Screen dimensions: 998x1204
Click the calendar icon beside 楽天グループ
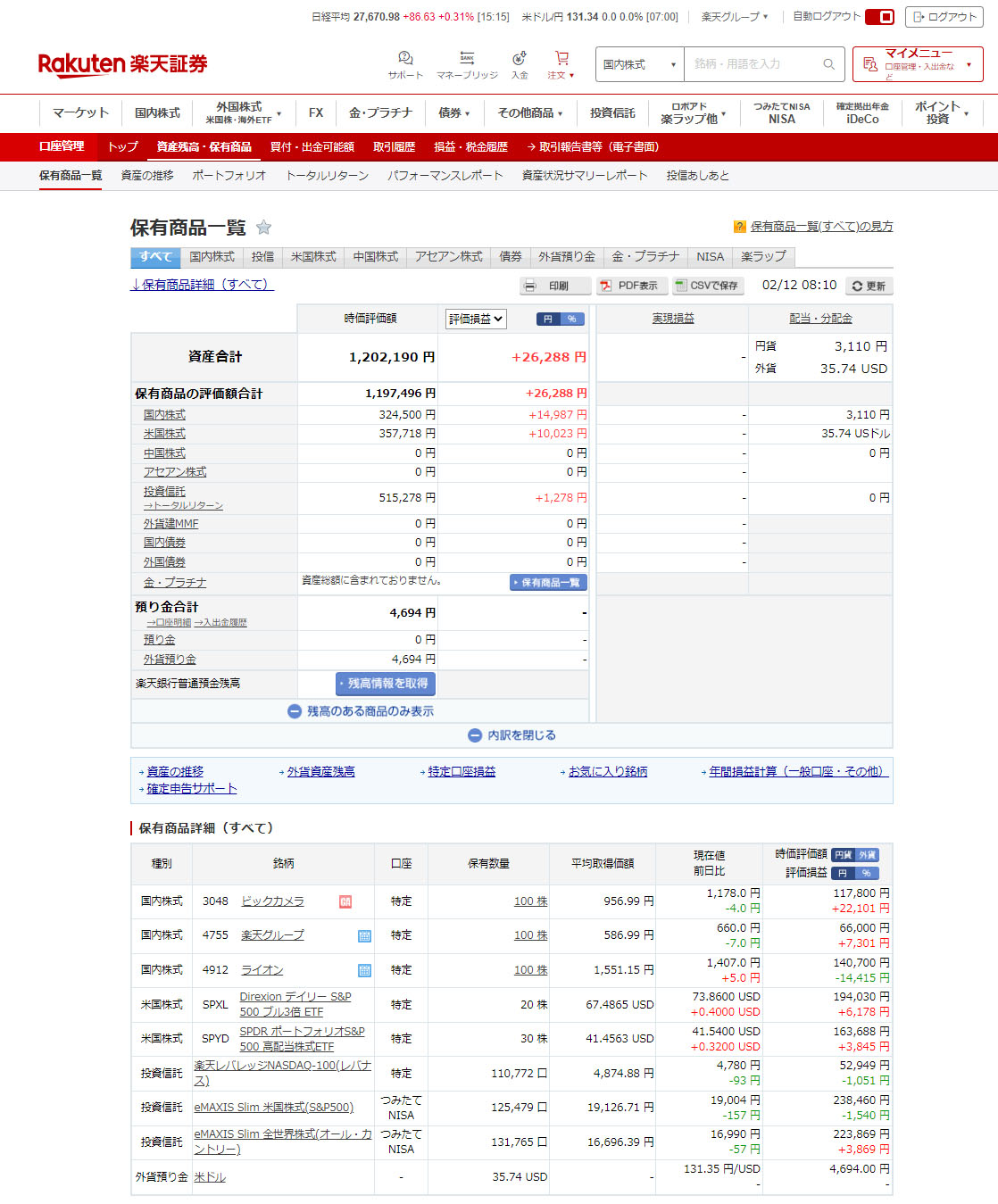pyautogui.click(x=364, y=936)
